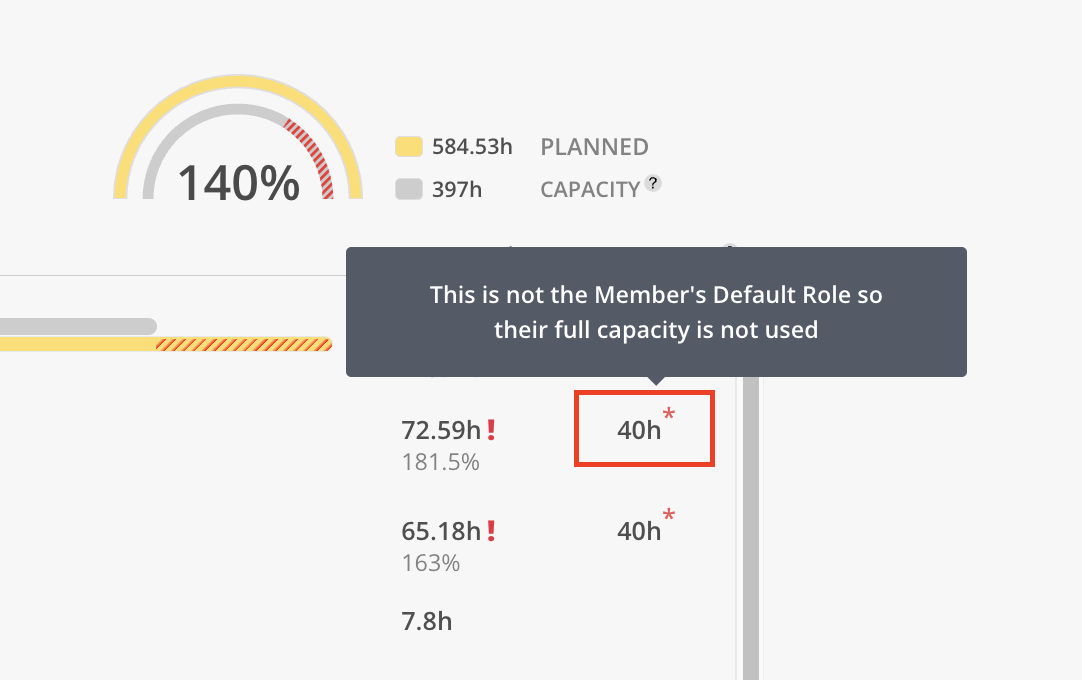This screenshot has height=680, width=1082.
Task: Click the PLANNED label text
Action: pos(594,147)
